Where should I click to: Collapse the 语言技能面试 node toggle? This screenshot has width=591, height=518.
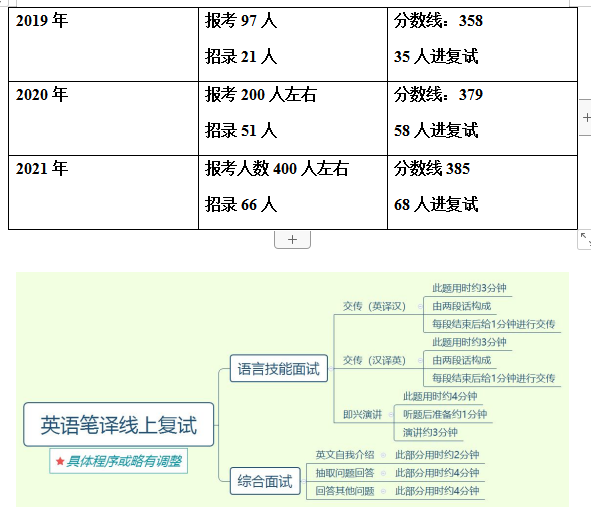point(331,368)
